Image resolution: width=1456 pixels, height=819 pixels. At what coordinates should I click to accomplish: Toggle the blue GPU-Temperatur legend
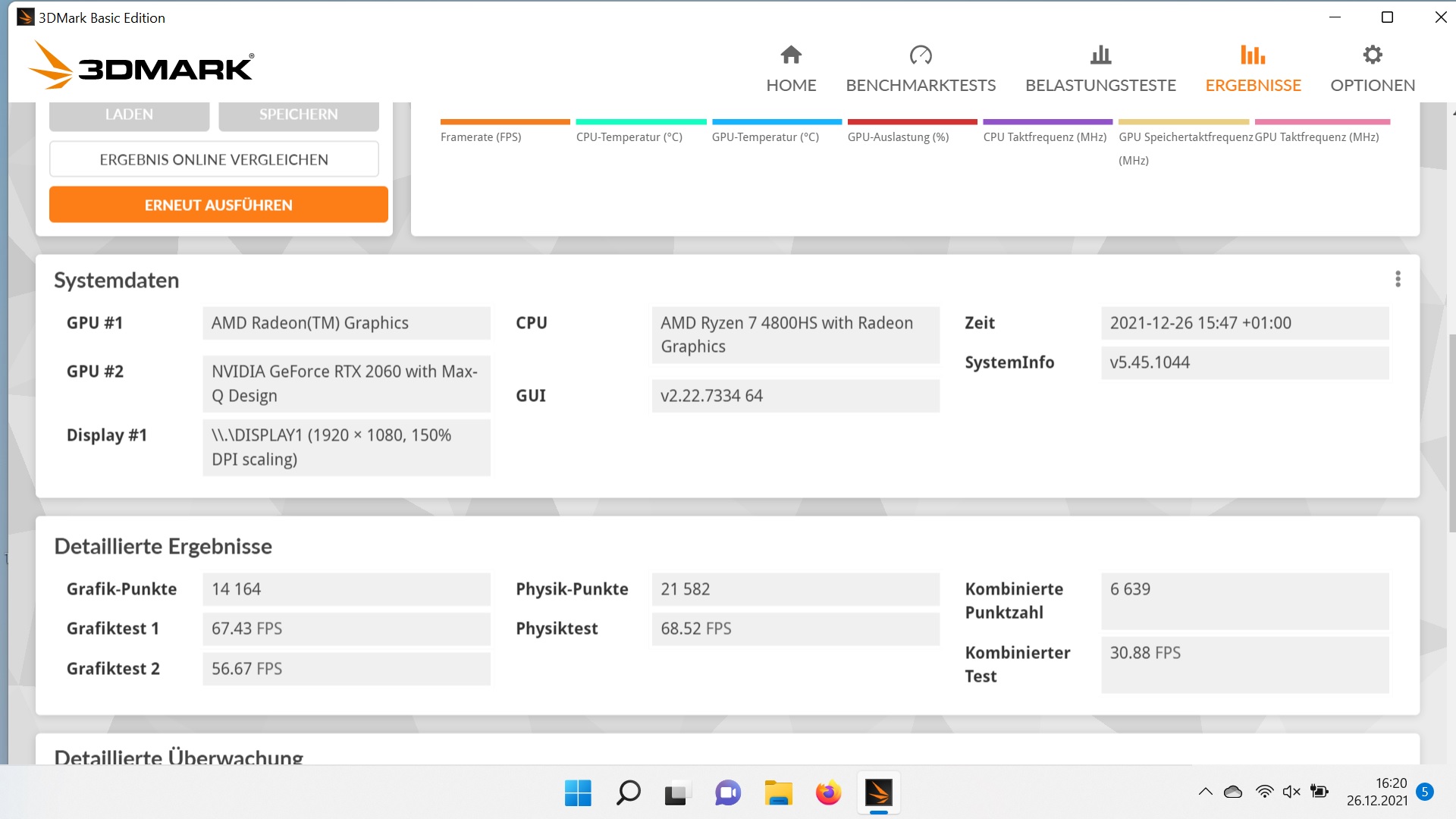pyautogui.click(x=777, y=131)
